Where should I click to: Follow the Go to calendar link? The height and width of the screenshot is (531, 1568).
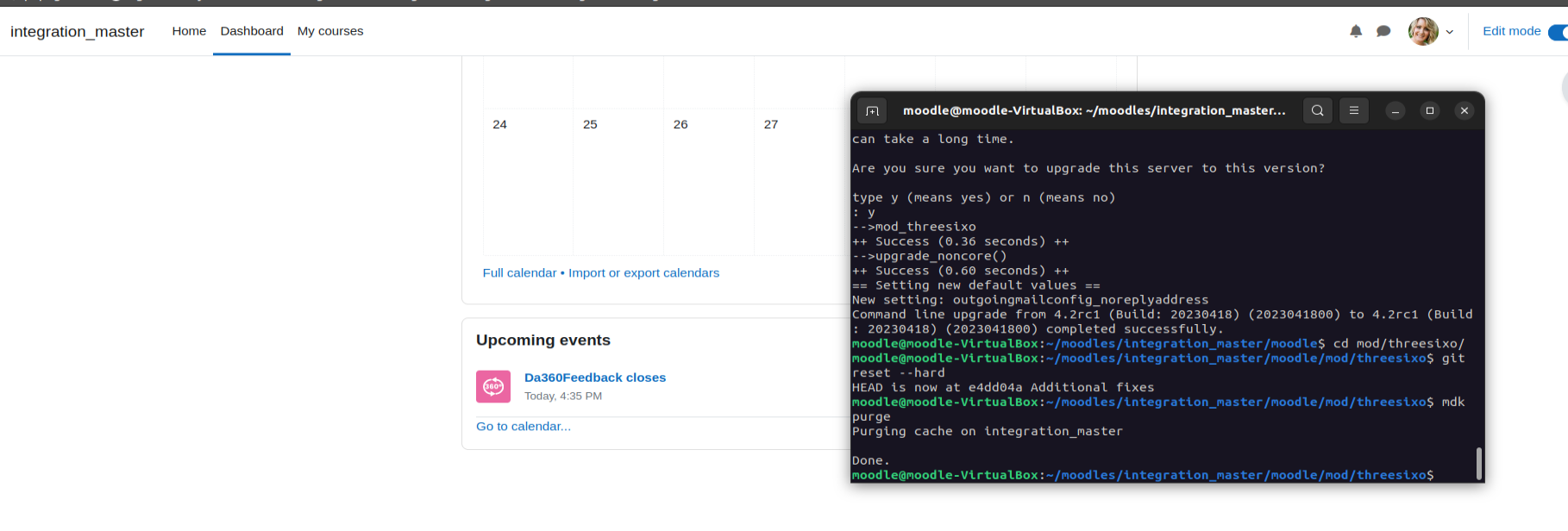[x=524, y=426]
